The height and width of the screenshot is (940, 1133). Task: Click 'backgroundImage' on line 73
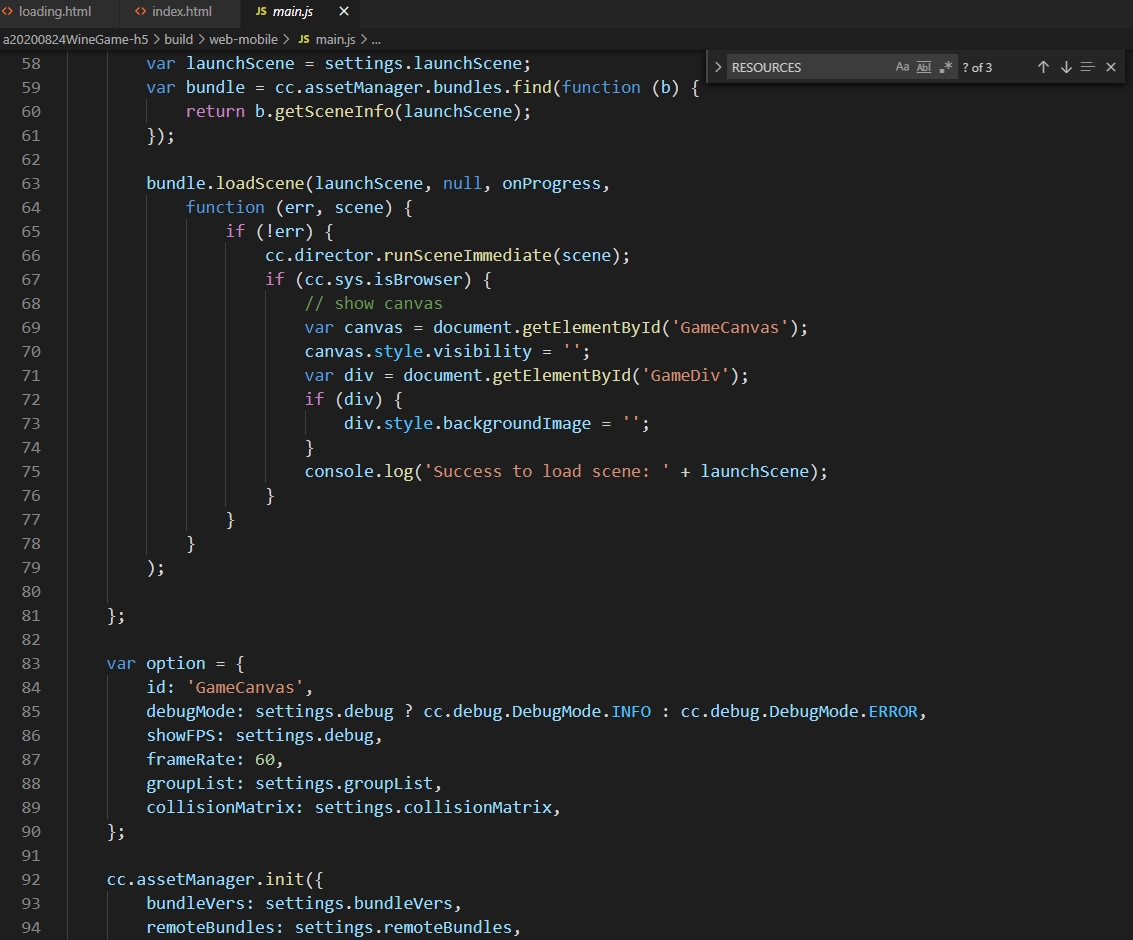(517, 423)
